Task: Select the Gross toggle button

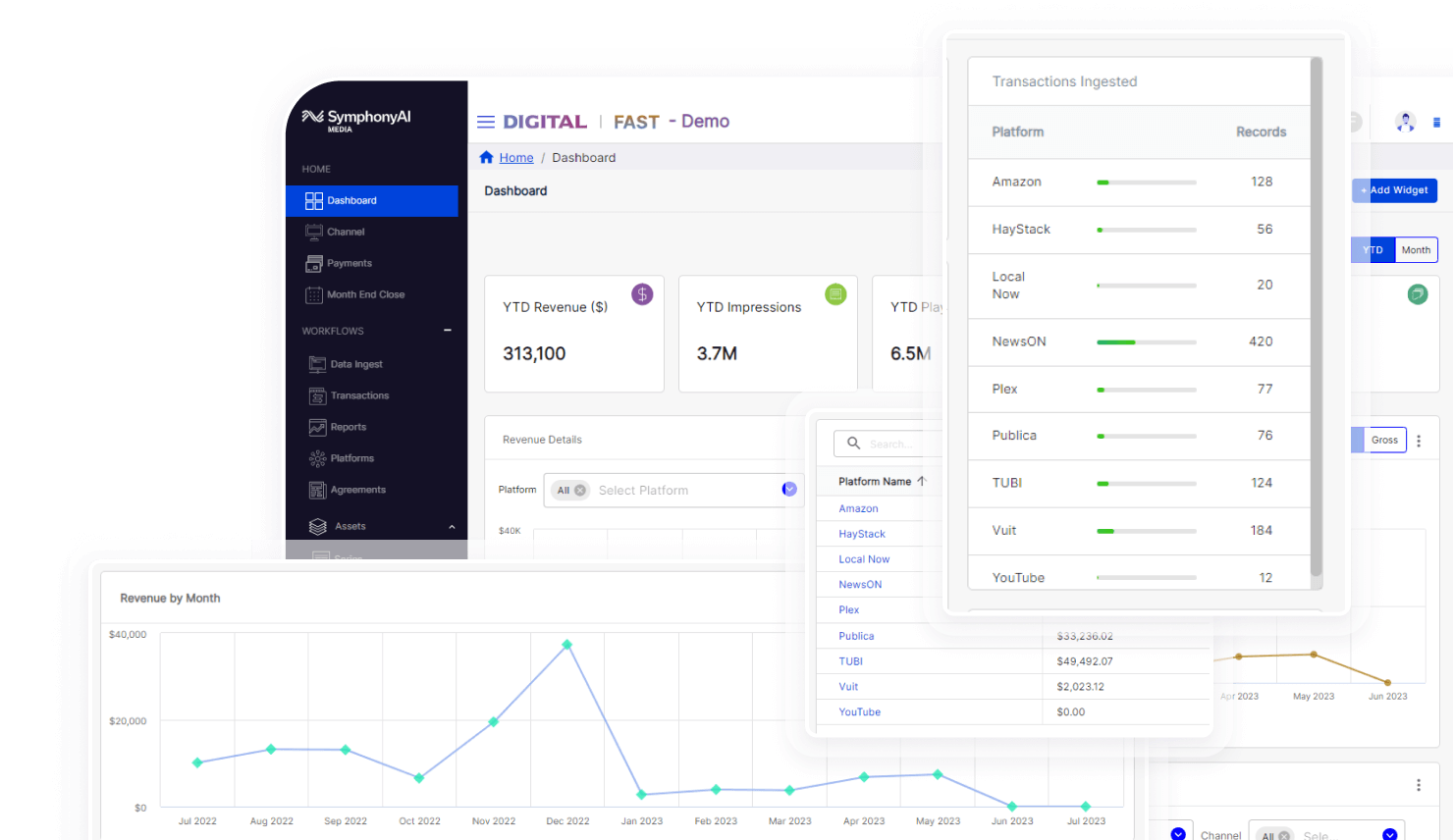Action: 1384,440
